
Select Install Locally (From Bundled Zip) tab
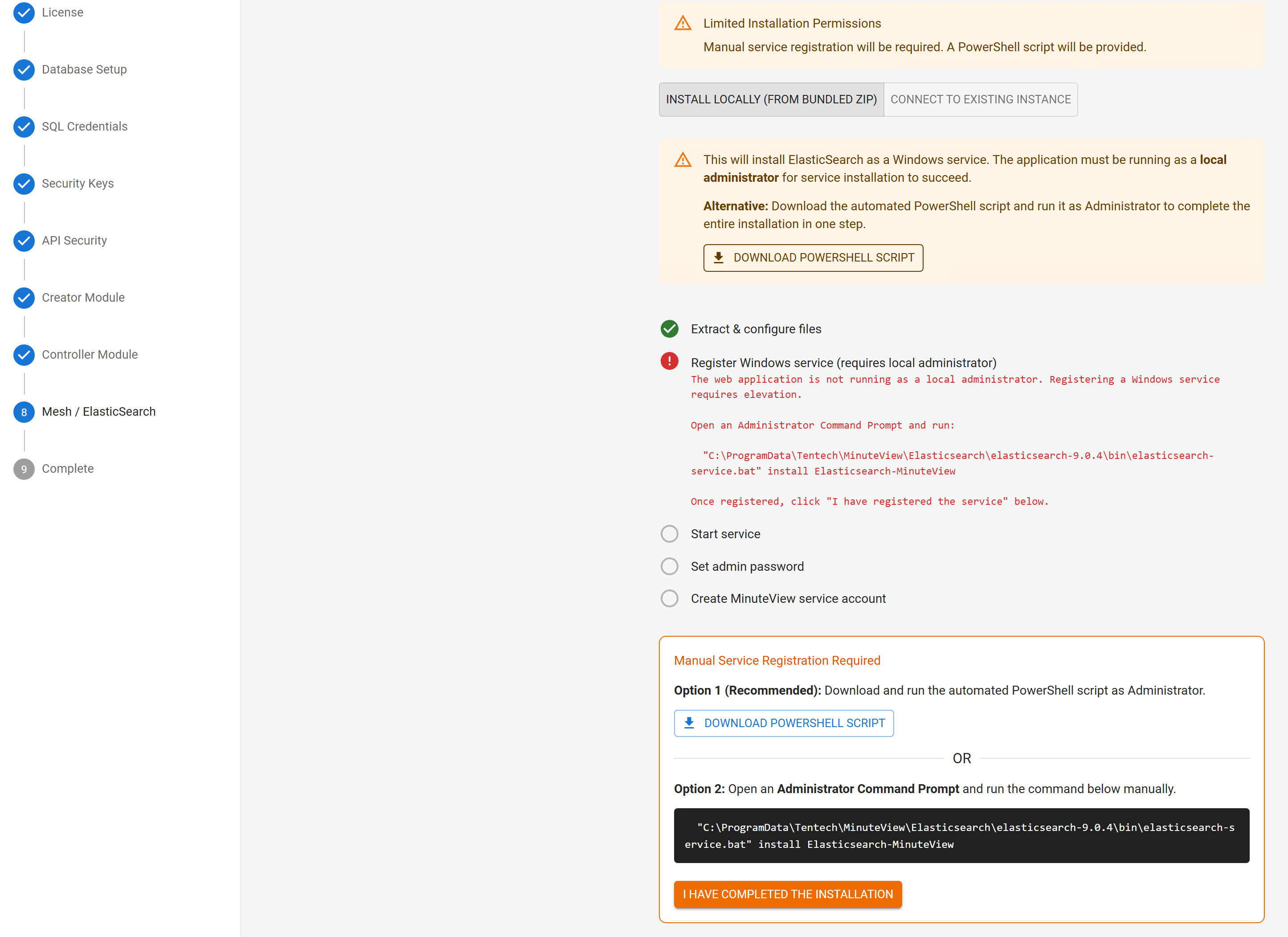coord(771,99)
